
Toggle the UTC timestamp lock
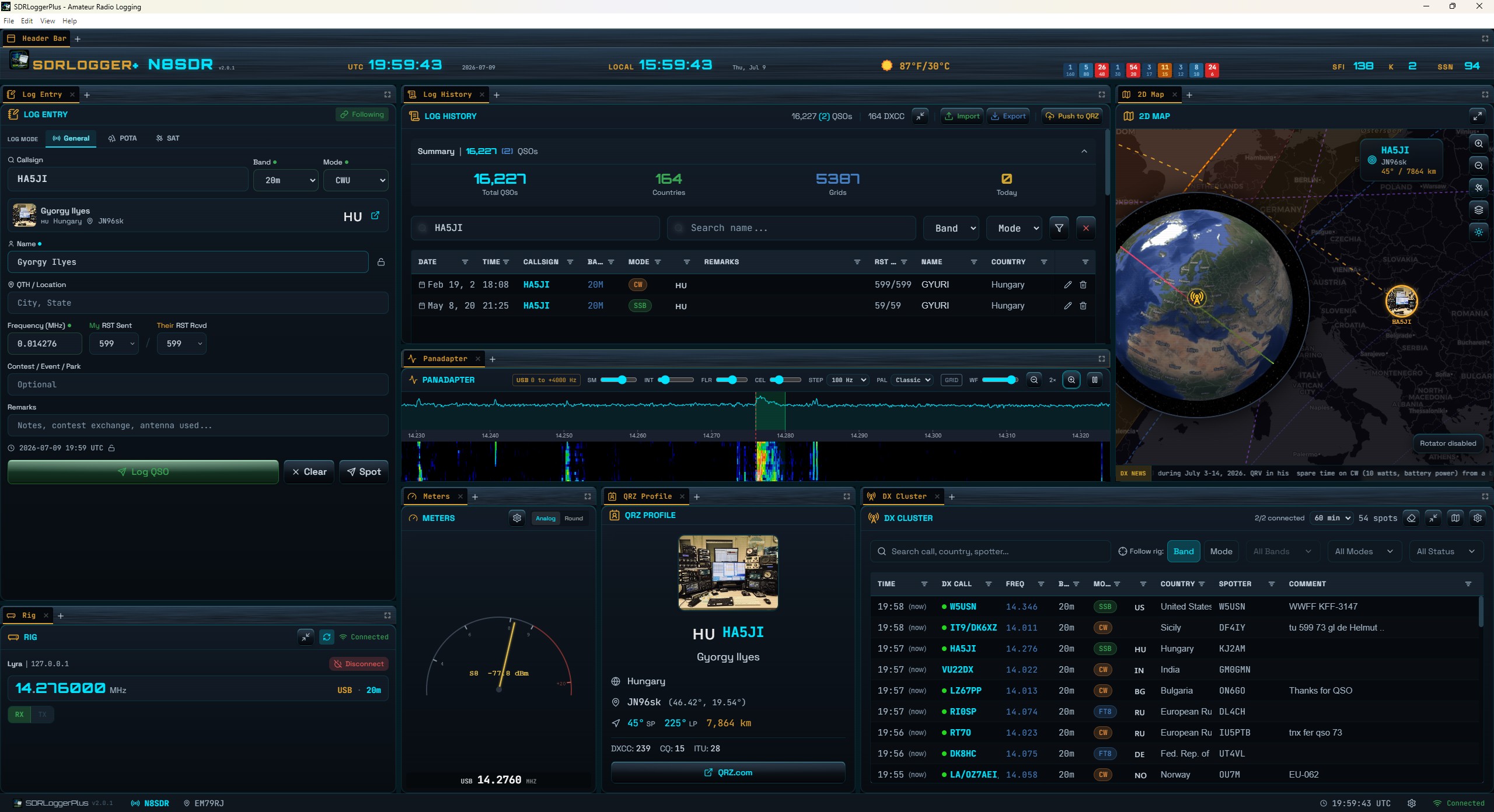click(x=111, y=448)
